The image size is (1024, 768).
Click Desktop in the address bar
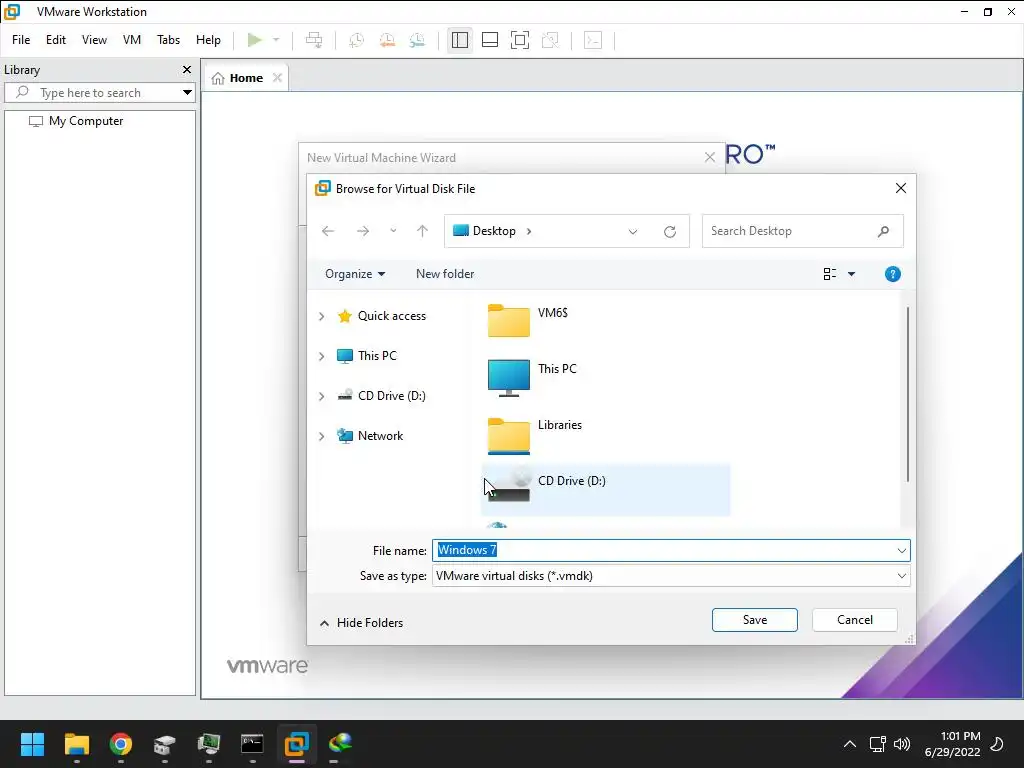[x=494, y=231]
